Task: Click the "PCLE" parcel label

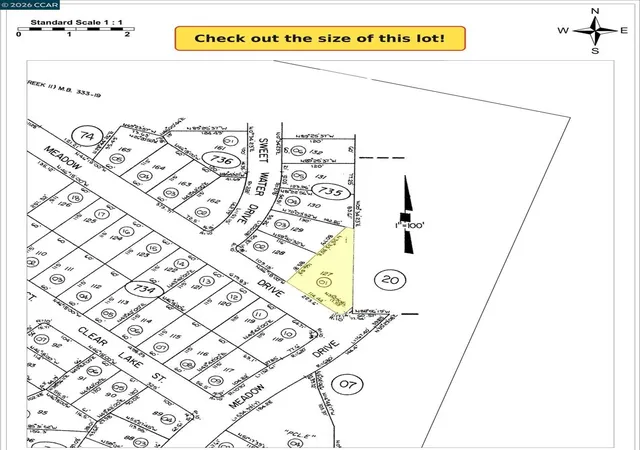Action: [x=299, y=435]
